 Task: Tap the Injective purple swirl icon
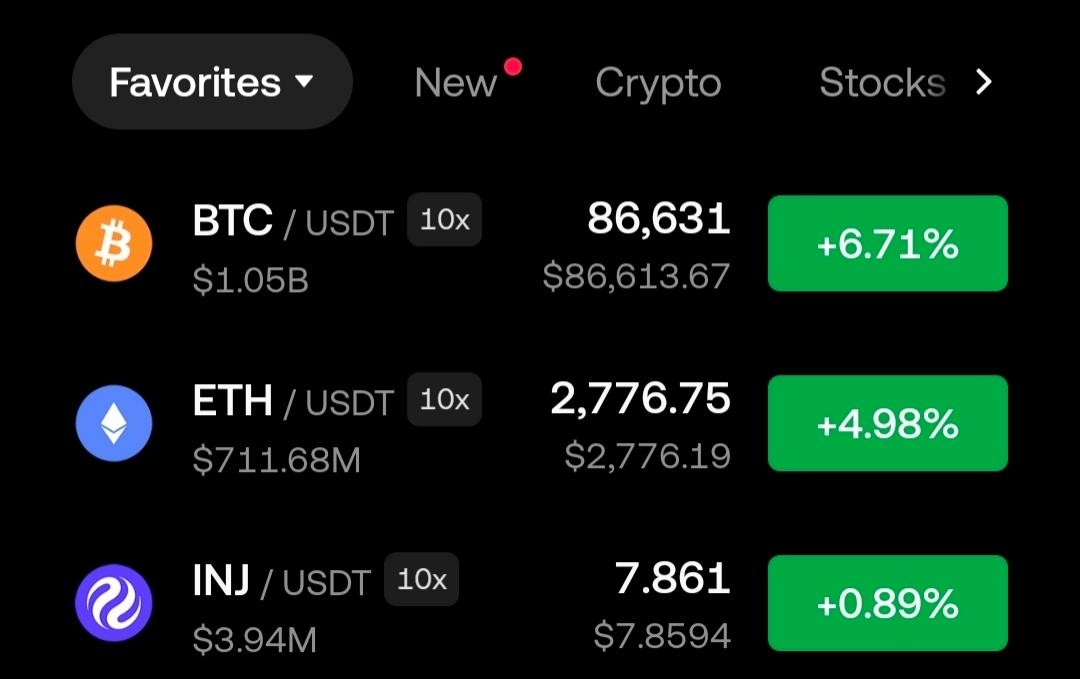pyautogui.click(x=114, y=603)
